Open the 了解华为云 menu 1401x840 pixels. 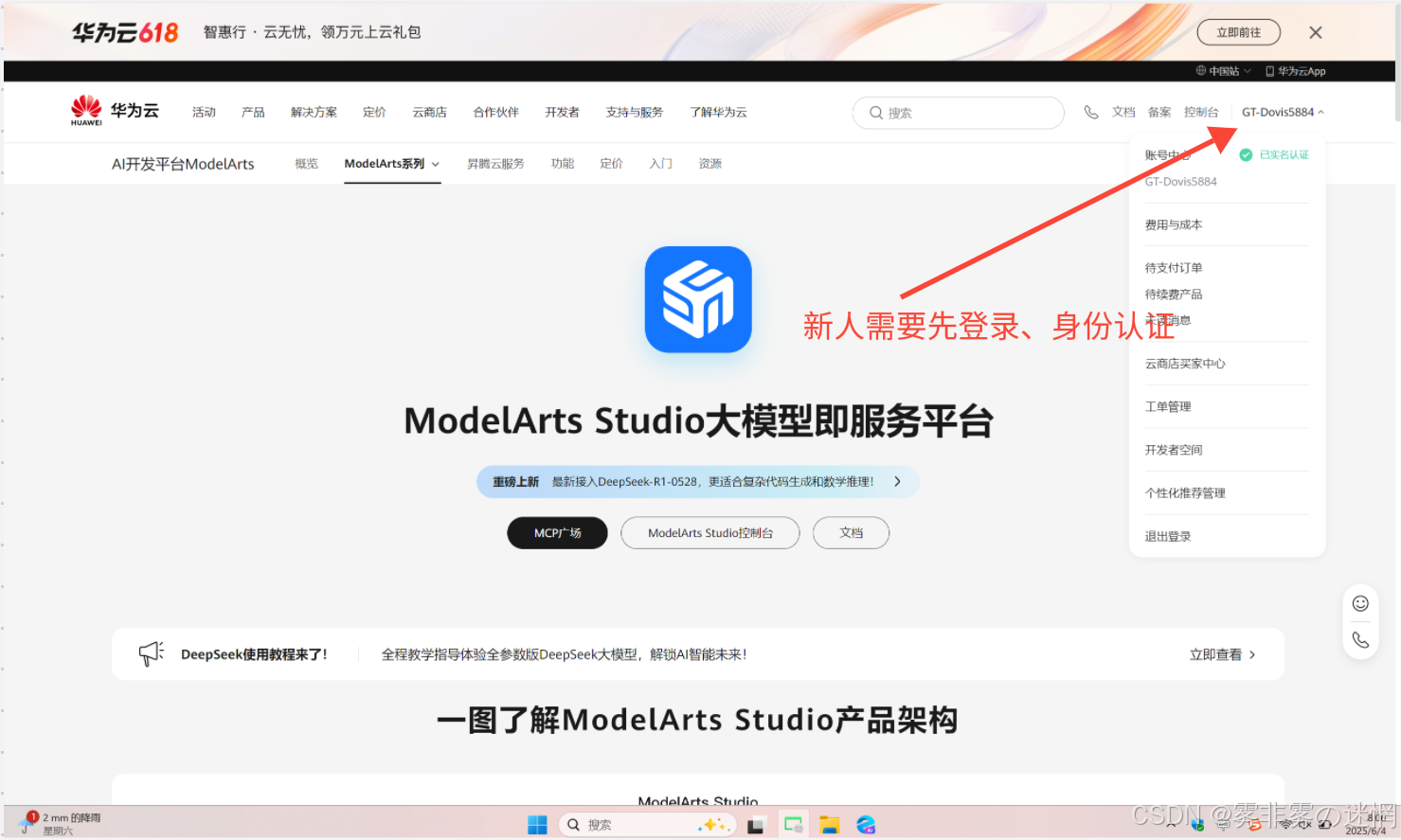[718, 112]
